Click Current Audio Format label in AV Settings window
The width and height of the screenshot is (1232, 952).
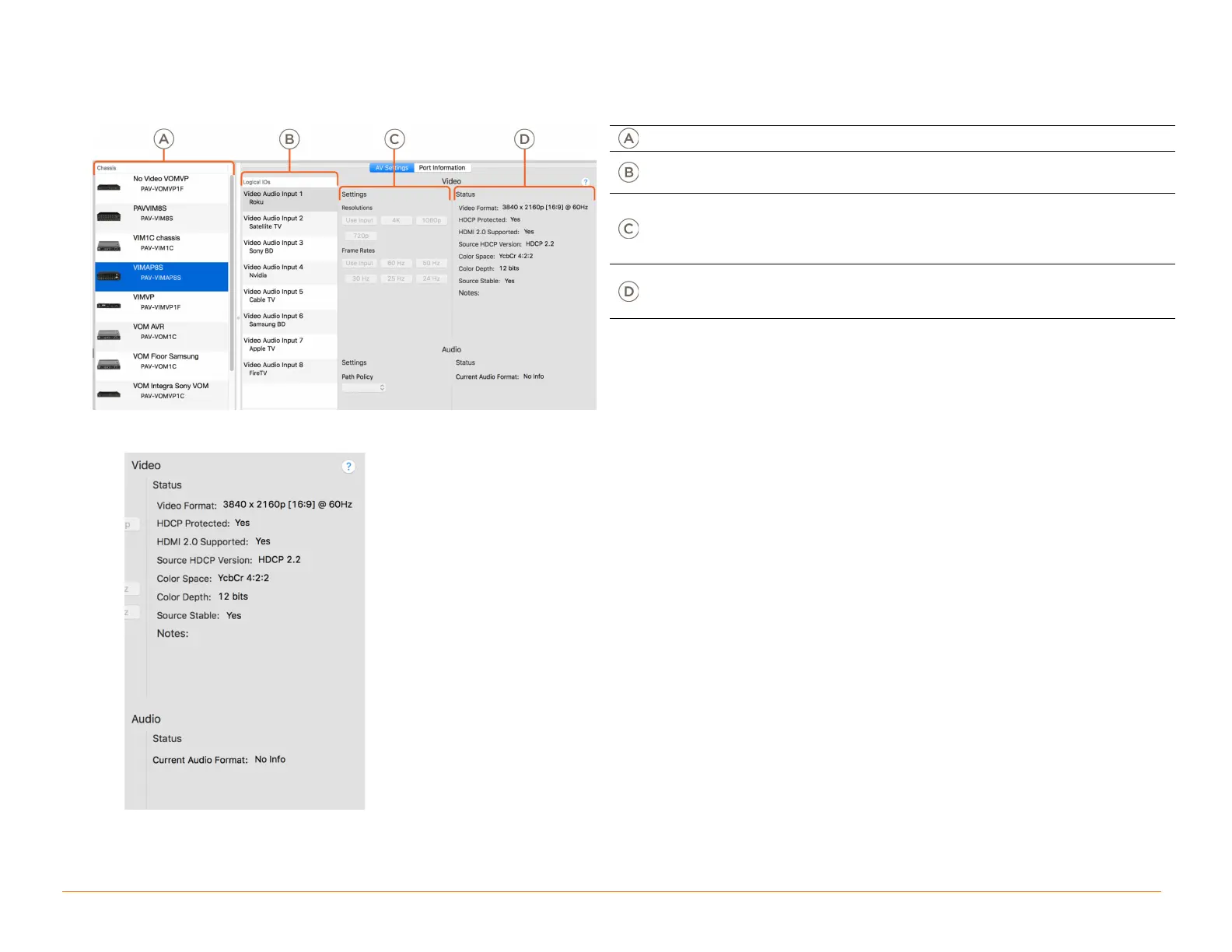(x=487, y=376)
